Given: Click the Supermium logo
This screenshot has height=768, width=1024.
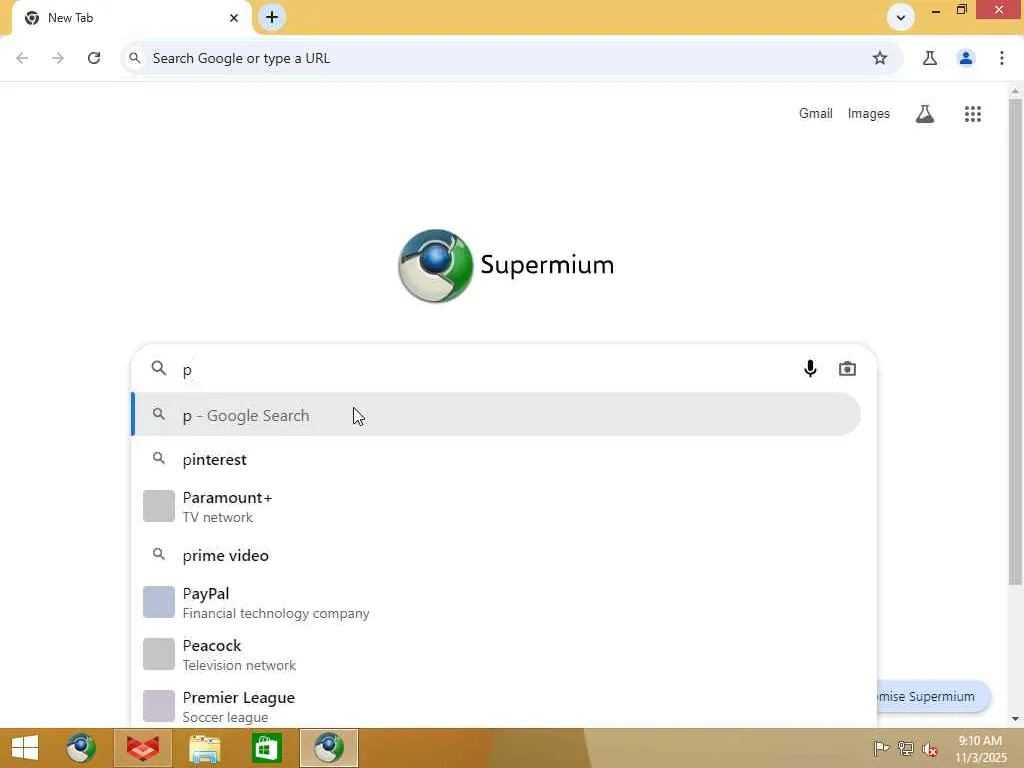Looking at the screenshot, I should click(x=506, y=265).
